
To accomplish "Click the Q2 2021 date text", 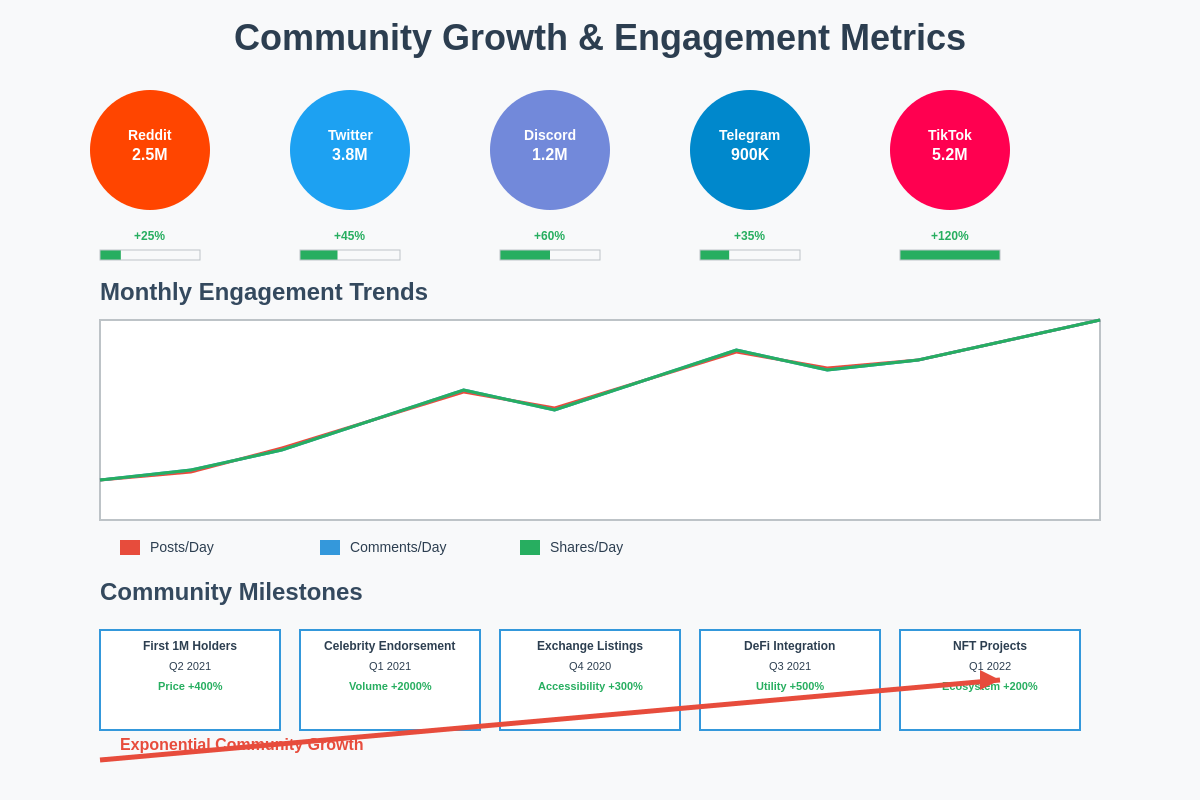I will click(190, 666).
